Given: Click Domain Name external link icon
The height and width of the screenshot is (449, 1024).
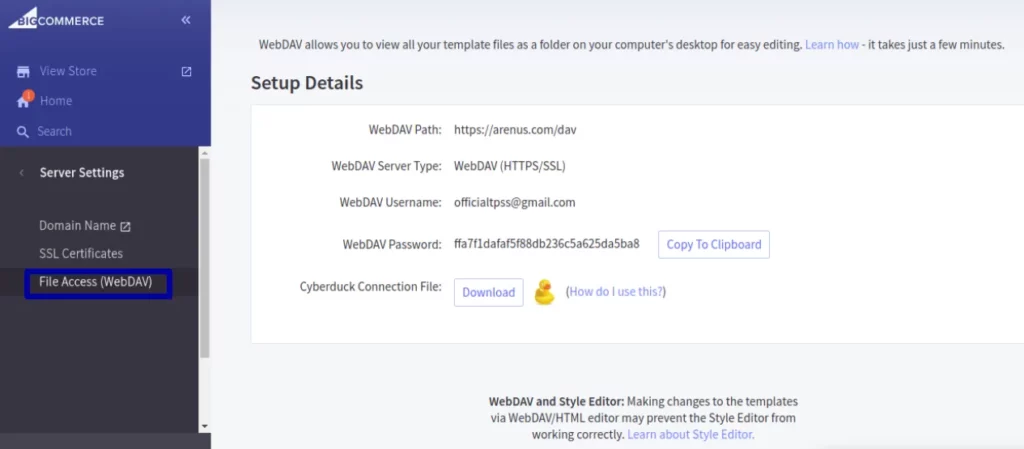Looking at the screenshot, I should [x=125, y=226].
